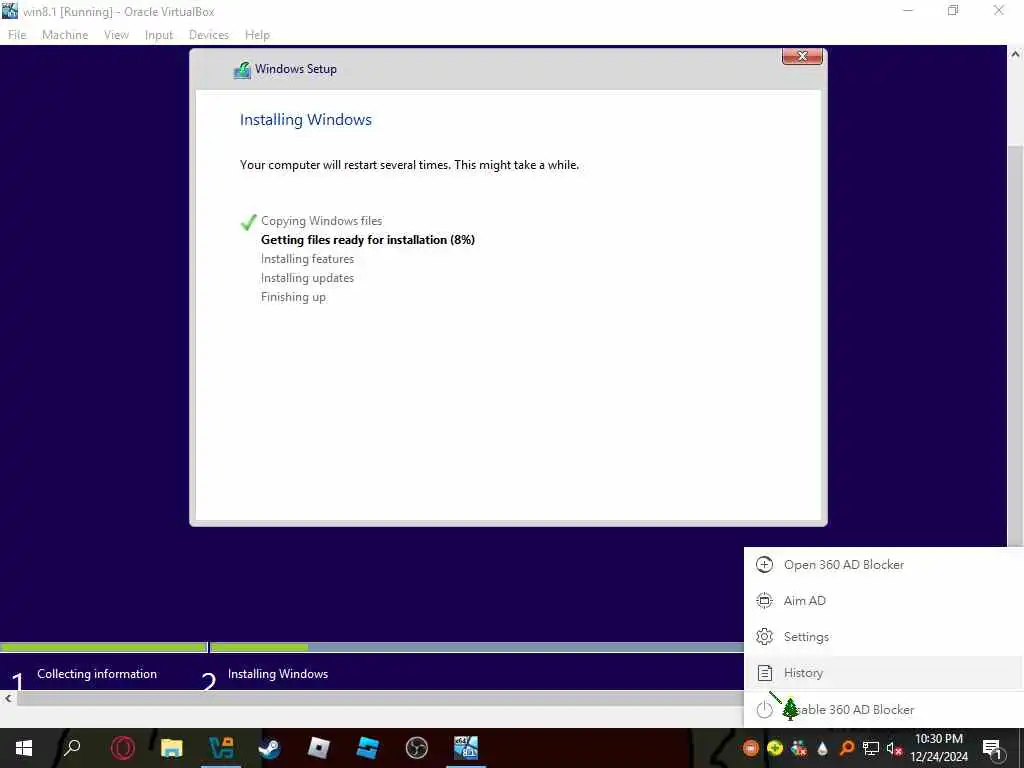The height and width of the screenshot is (768, 1024).
Task: Click the 'Installing Windows' heading
Action: 306,120
